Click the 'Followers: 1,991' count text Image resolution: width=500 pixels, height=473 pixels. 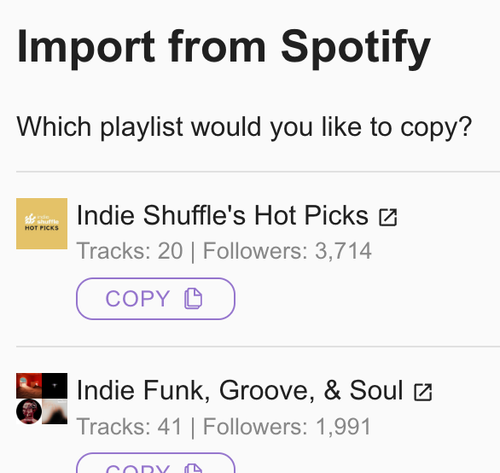287,426
